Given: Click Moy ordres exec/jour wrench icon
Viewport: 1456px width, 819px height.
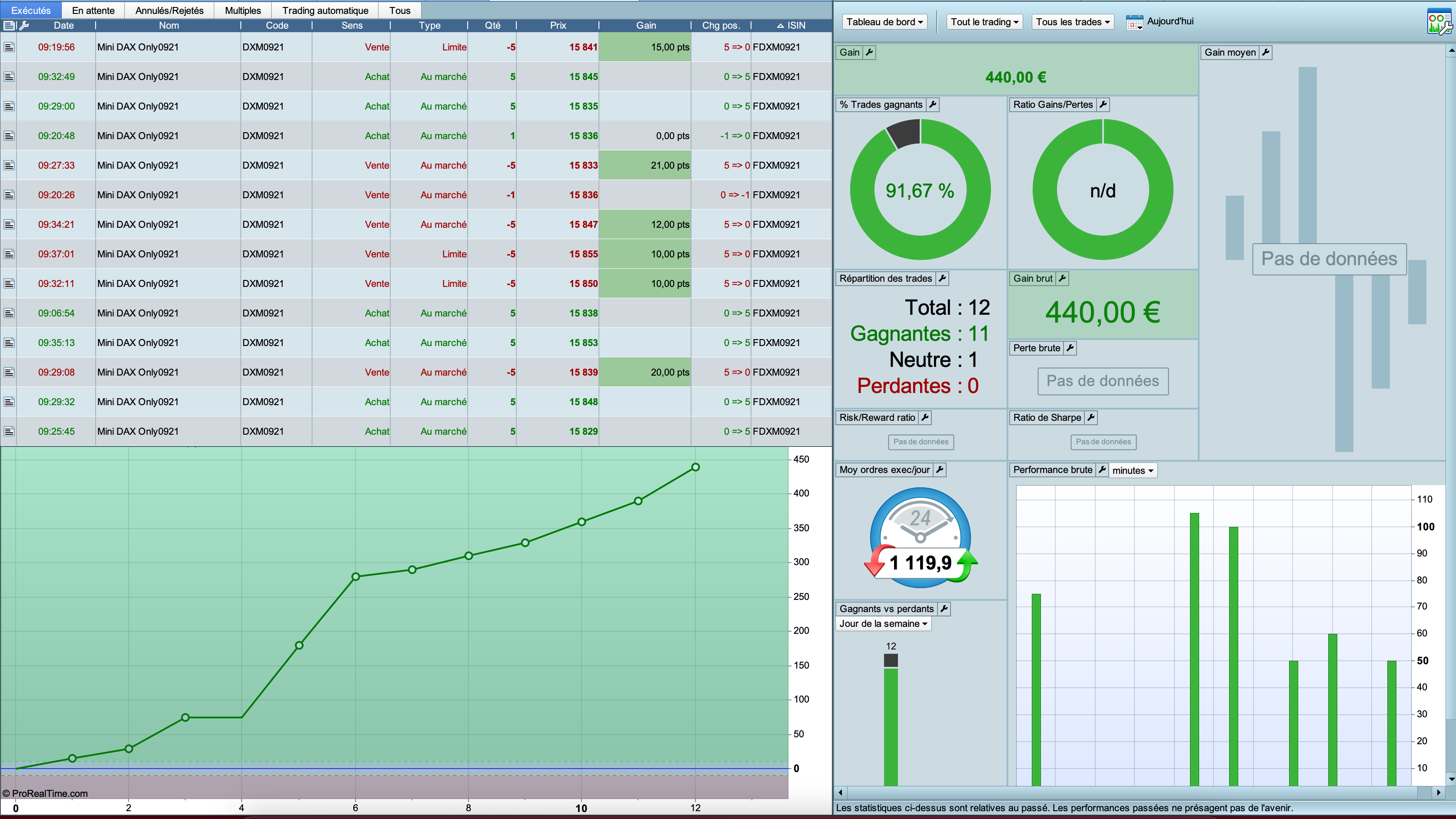Looking at the screenshot, I should pyautogui.click(x=939, y=469).
